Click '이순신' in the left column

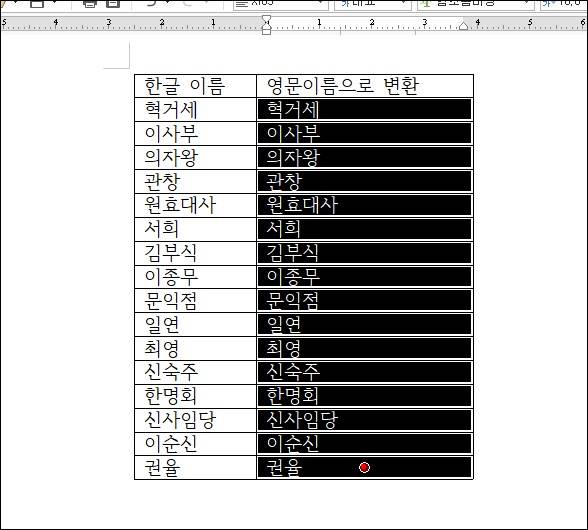[x=171, y=444]
